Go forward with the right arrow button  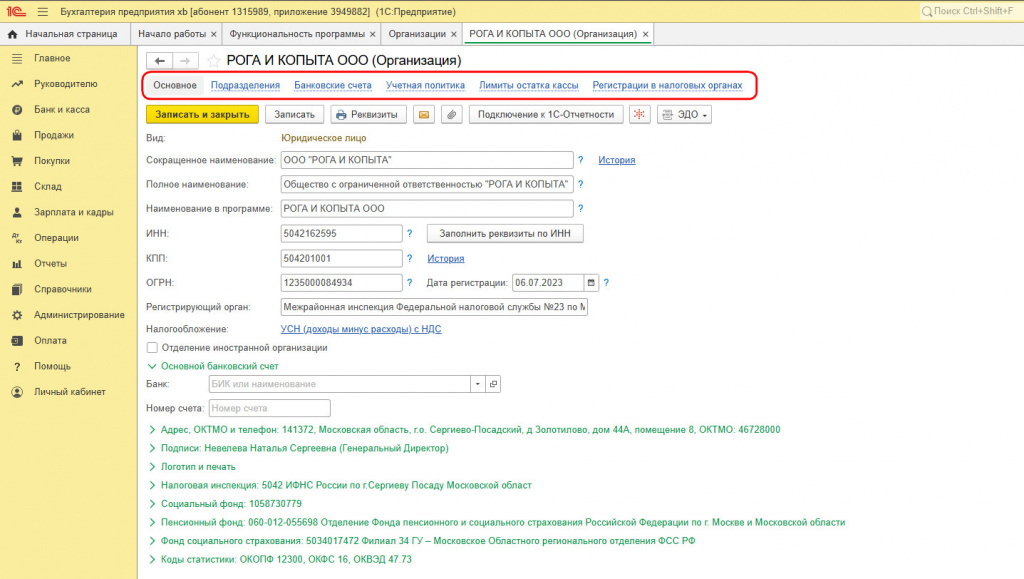[x=185, y=61]
